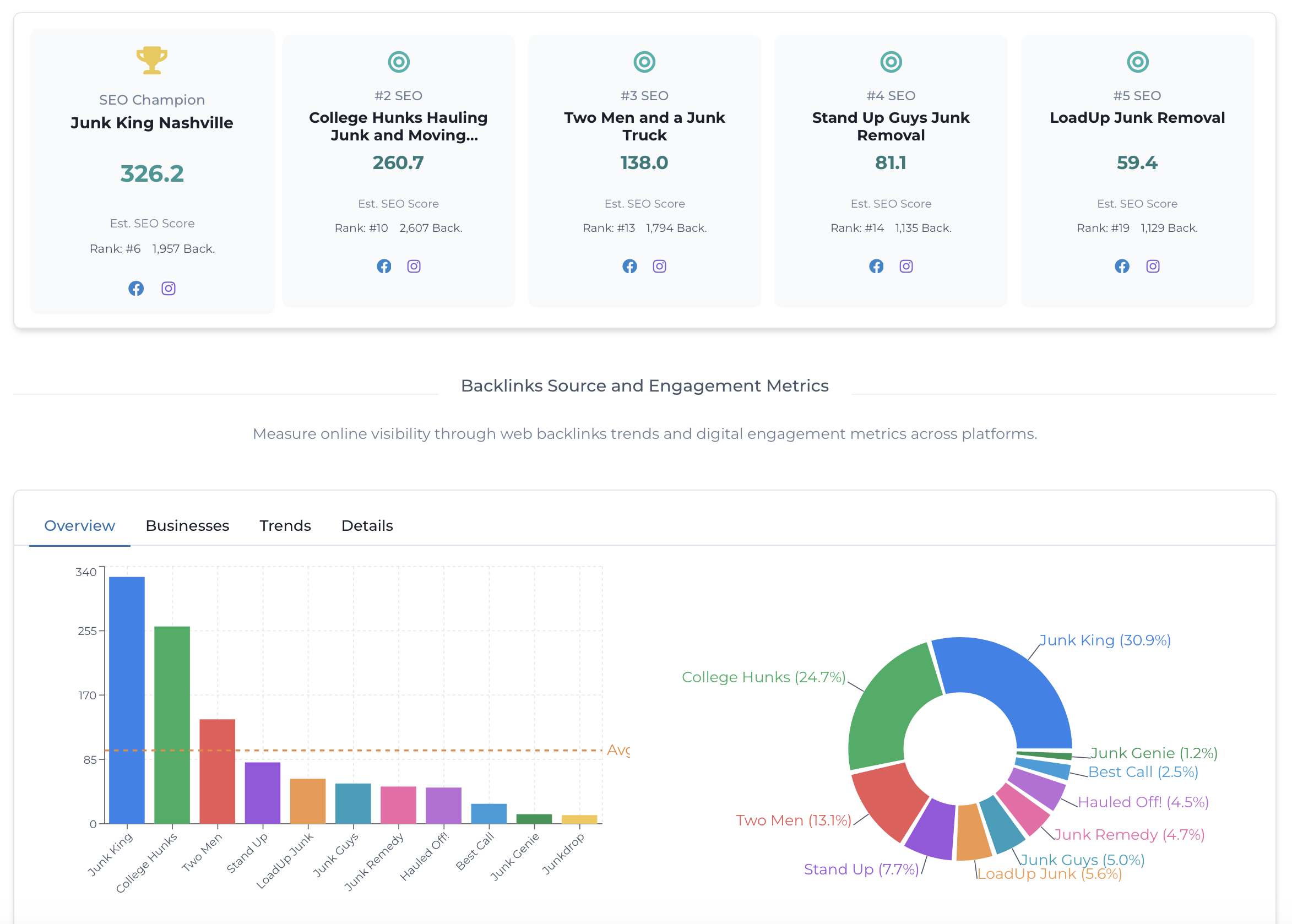Image resolution: width=1292 pixels, height=924 pixels.
Task: Click the orange LoadUp Junk donut slice
Action: 973,834
